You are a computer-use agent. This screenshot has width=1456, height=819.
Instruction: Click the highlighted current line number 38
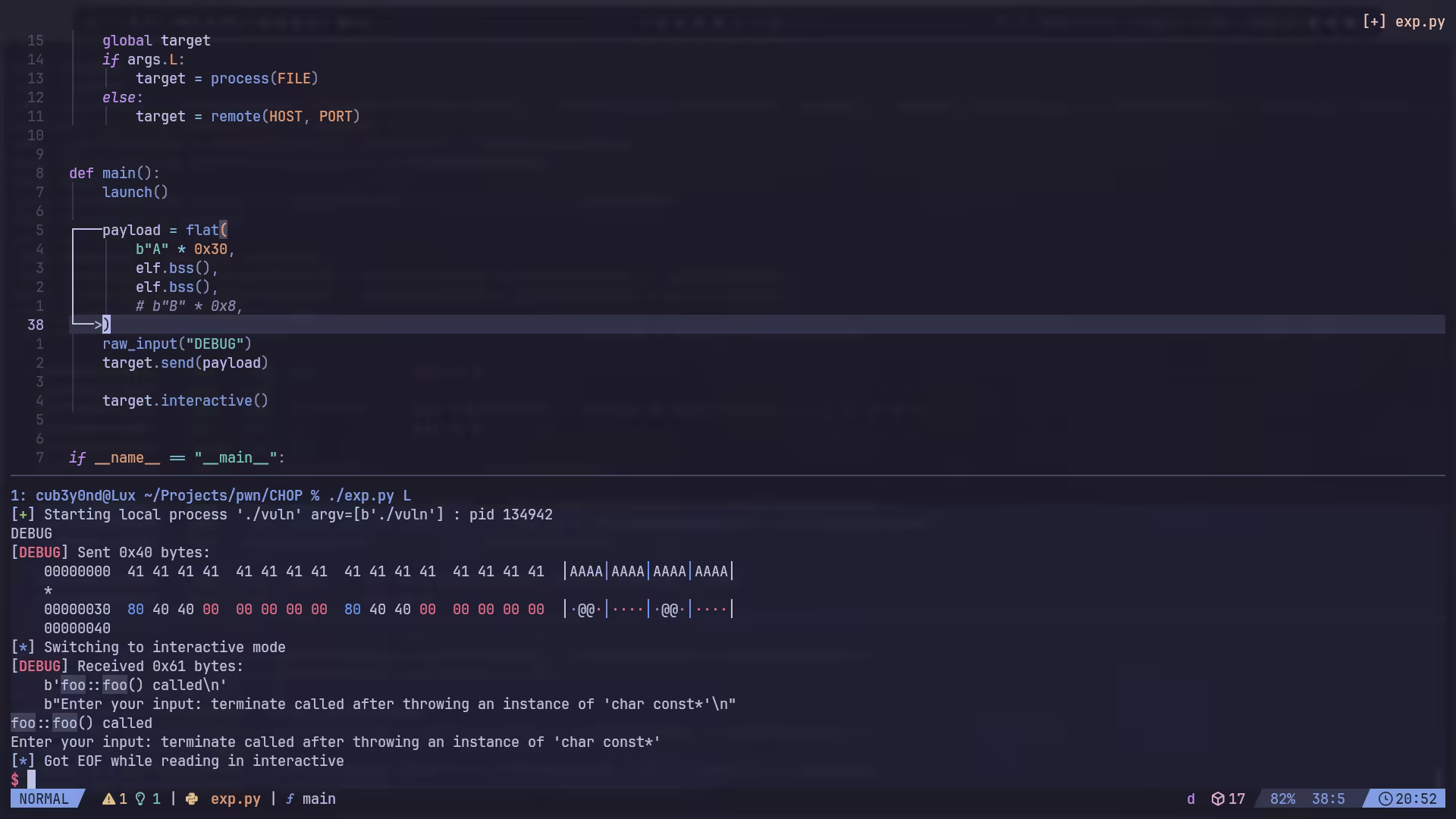[x=36, y=325]
